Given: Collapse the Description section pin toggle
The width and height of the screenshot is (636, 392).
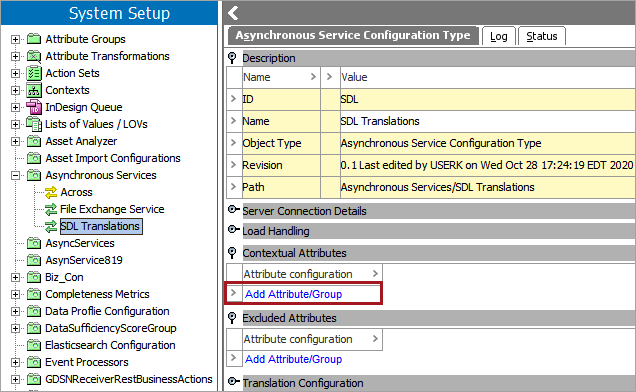Looking at the screenshot, I should point(232,58).
